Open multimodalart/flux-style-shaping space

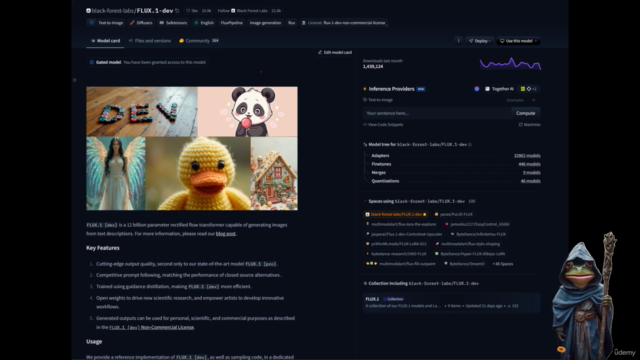point(467,244)
